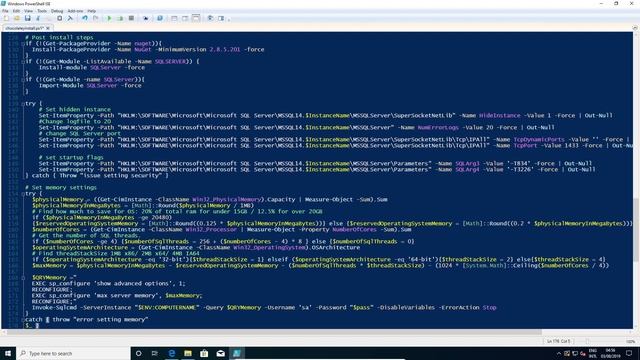Show the script pane maximized layout icon

pos(196,18)
